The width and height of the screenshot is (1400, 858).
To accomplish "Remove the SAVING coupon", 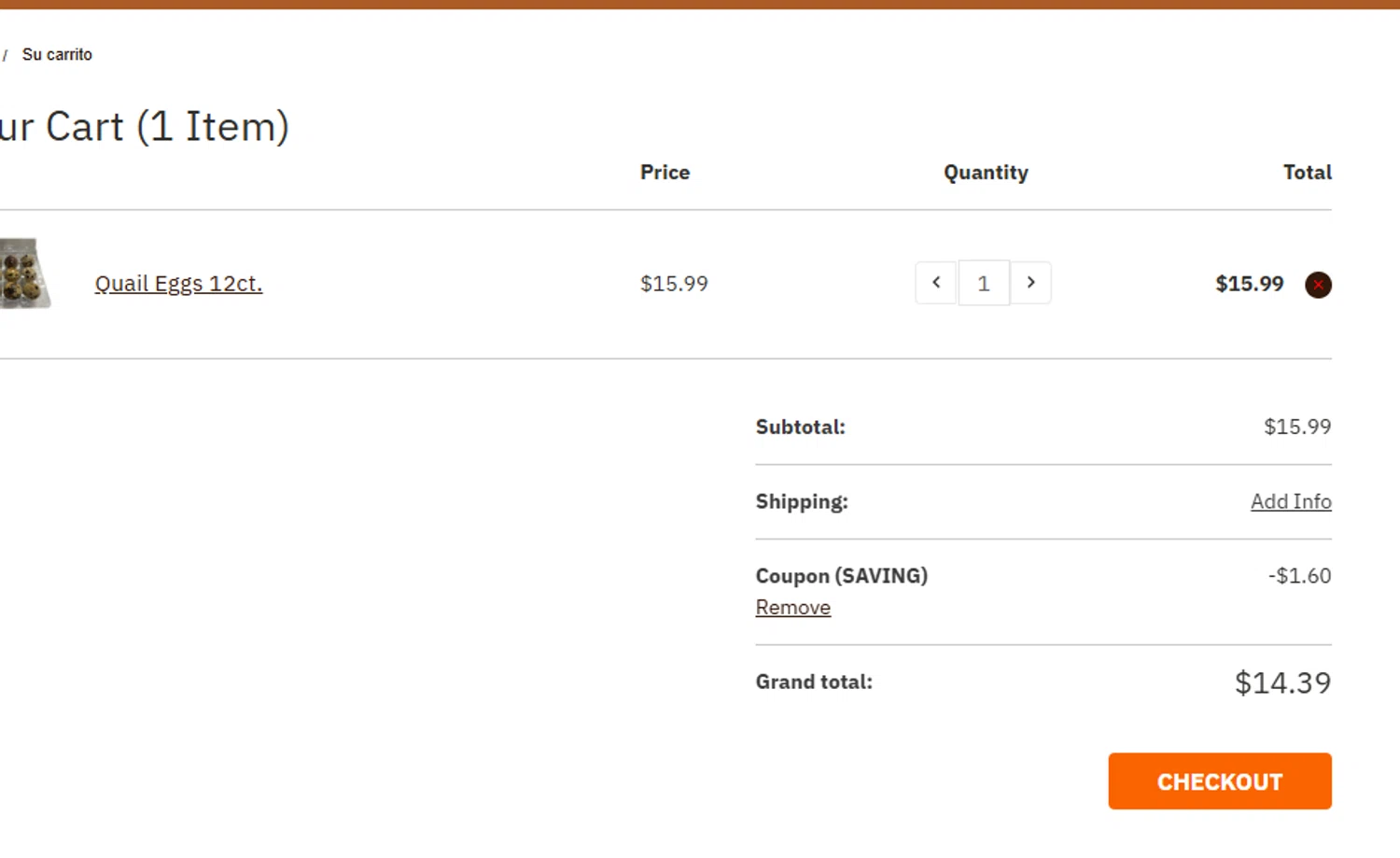I will coord(793,608).
